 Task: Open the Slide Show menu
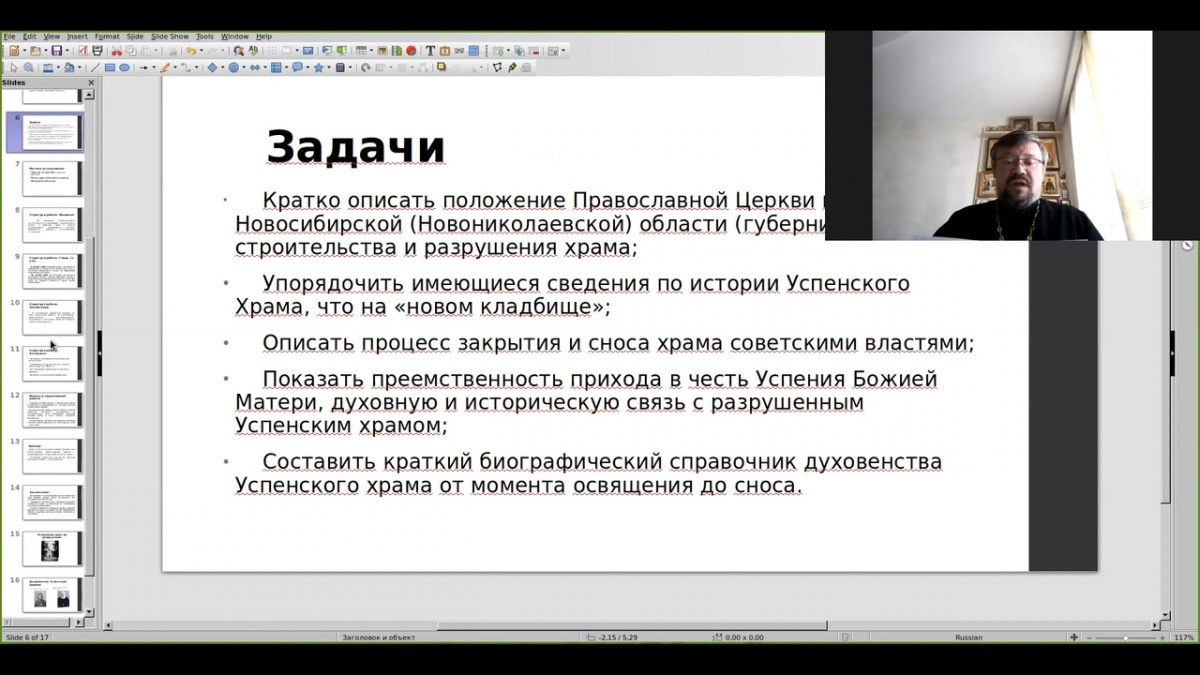pyautogui.click(x=169, y=36)
